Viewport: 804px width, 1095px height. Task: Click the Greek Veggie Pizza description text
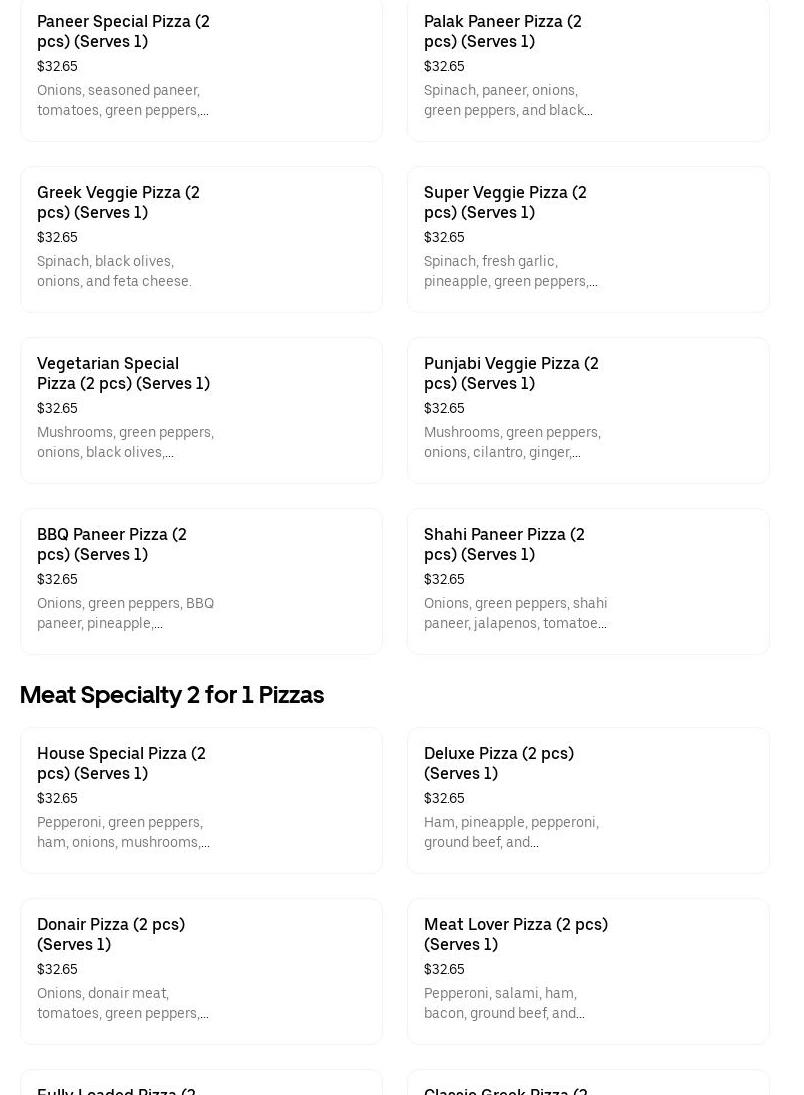pyautogui.click(x=114, y=271)
